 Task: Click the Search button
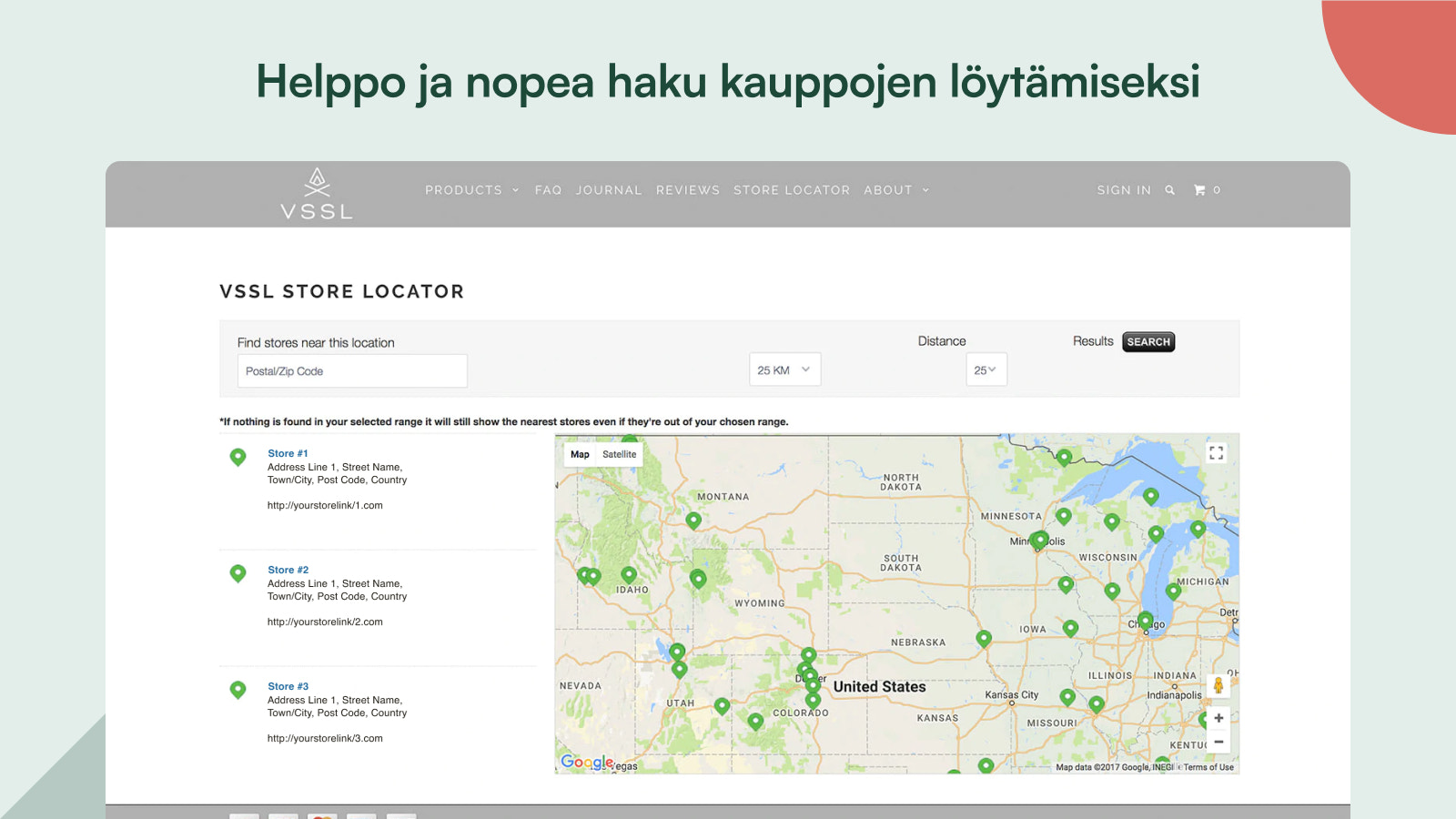pos(1148,342)
